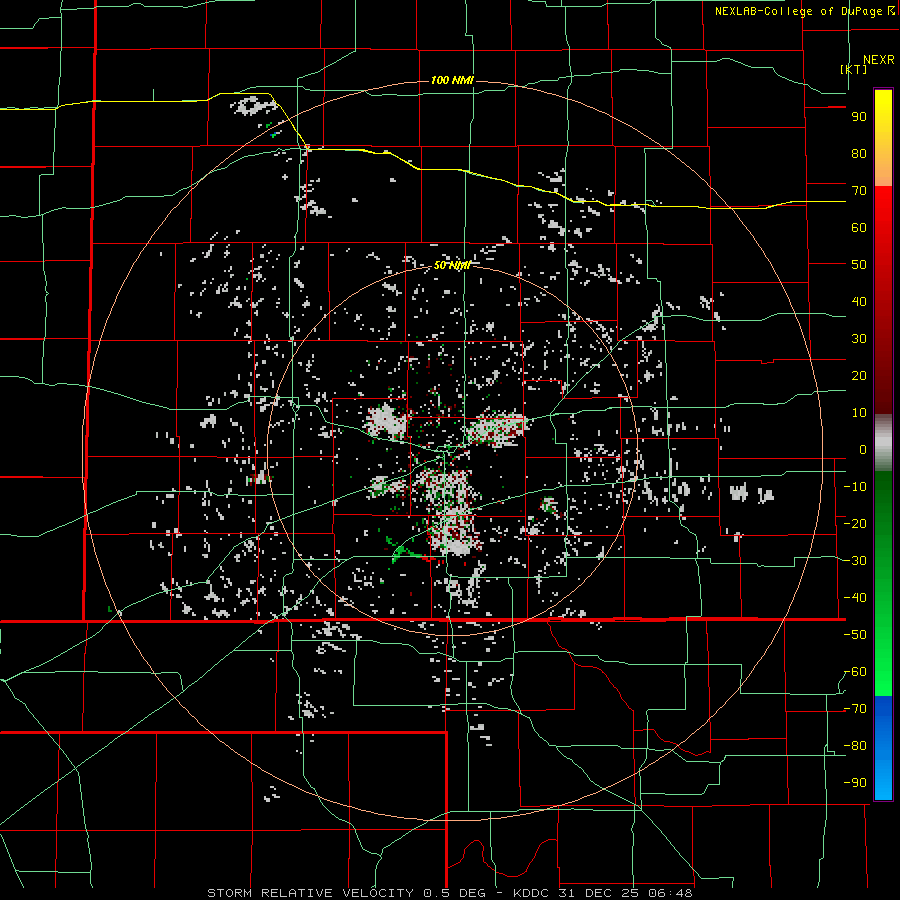900x900 pixels.
Task: Click the 40 value on velocity scale
Action: 859,301
